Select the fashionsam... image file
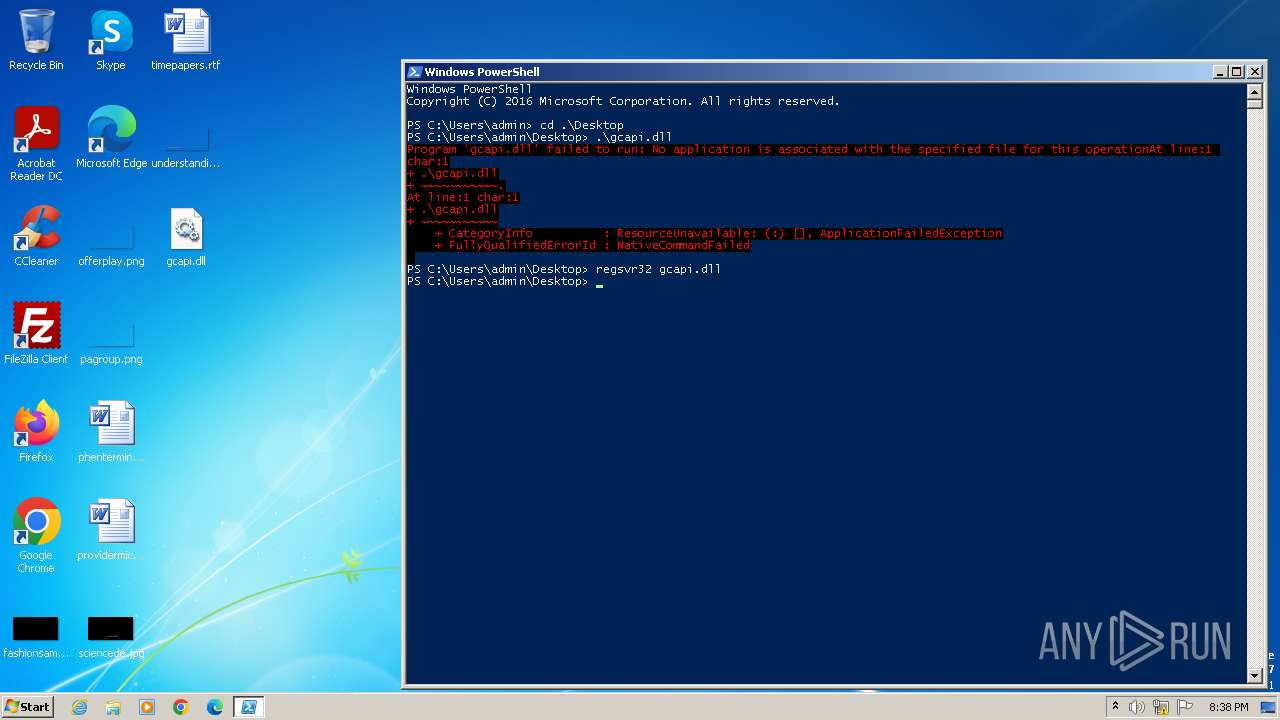This screenshot has width=1280, height=720. pyautogui.click(x=36, y=637)
